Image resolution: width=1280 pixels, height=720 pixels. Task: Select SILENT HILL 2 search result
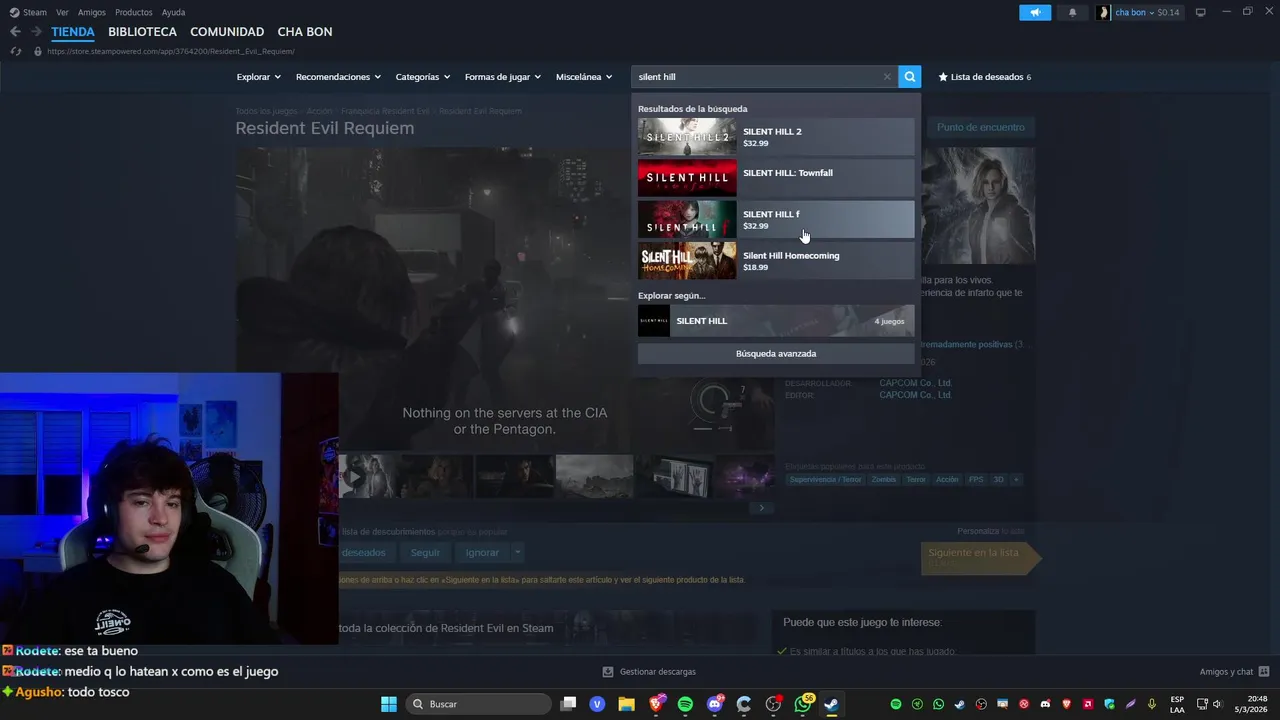[x=776, y=137]
